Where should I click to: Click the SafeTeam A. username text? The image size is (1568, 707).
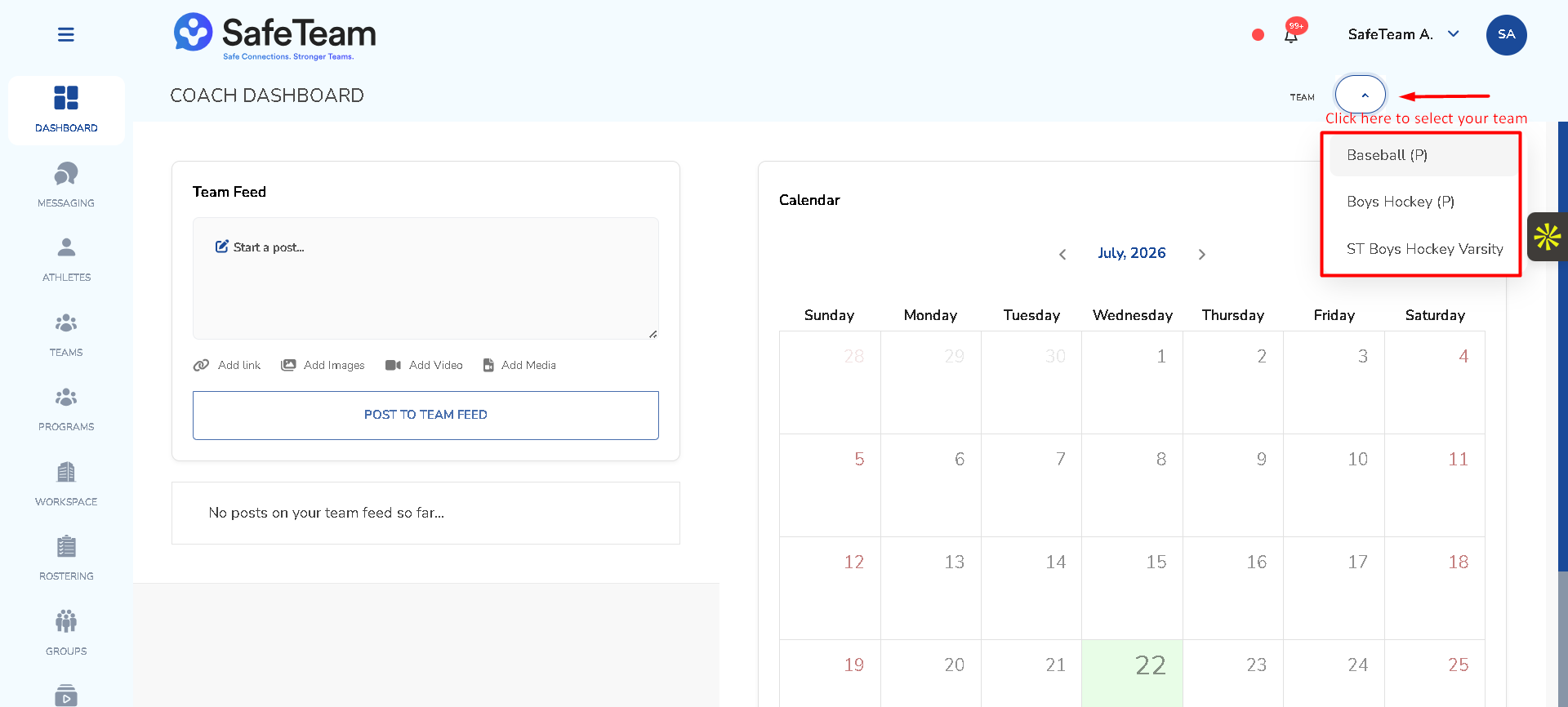click(x=1390, y=34)
